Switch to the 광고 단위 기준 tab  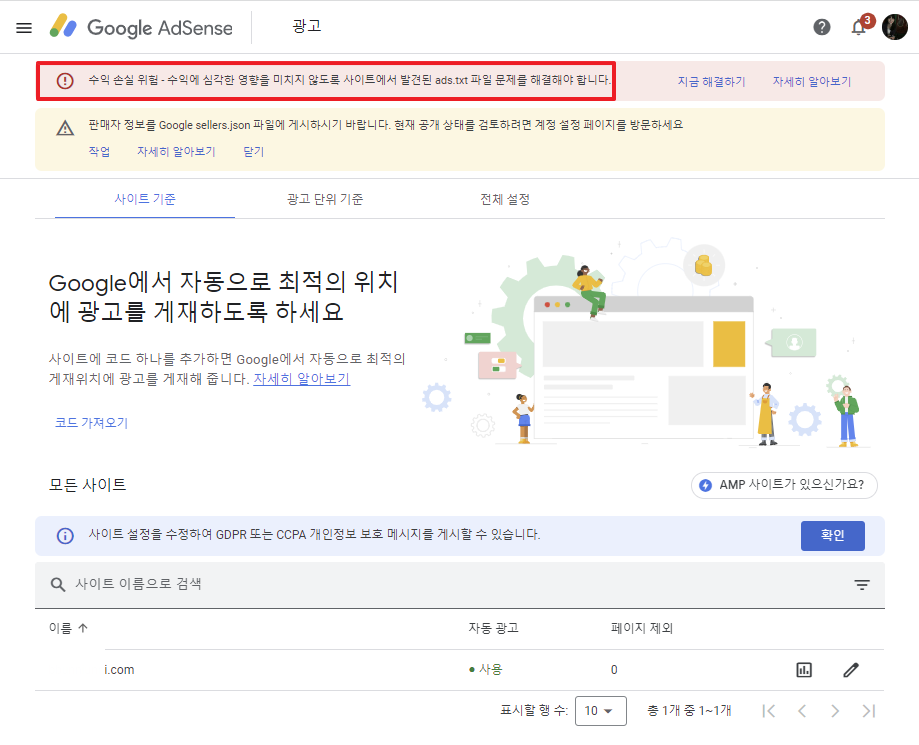point(325,199)
